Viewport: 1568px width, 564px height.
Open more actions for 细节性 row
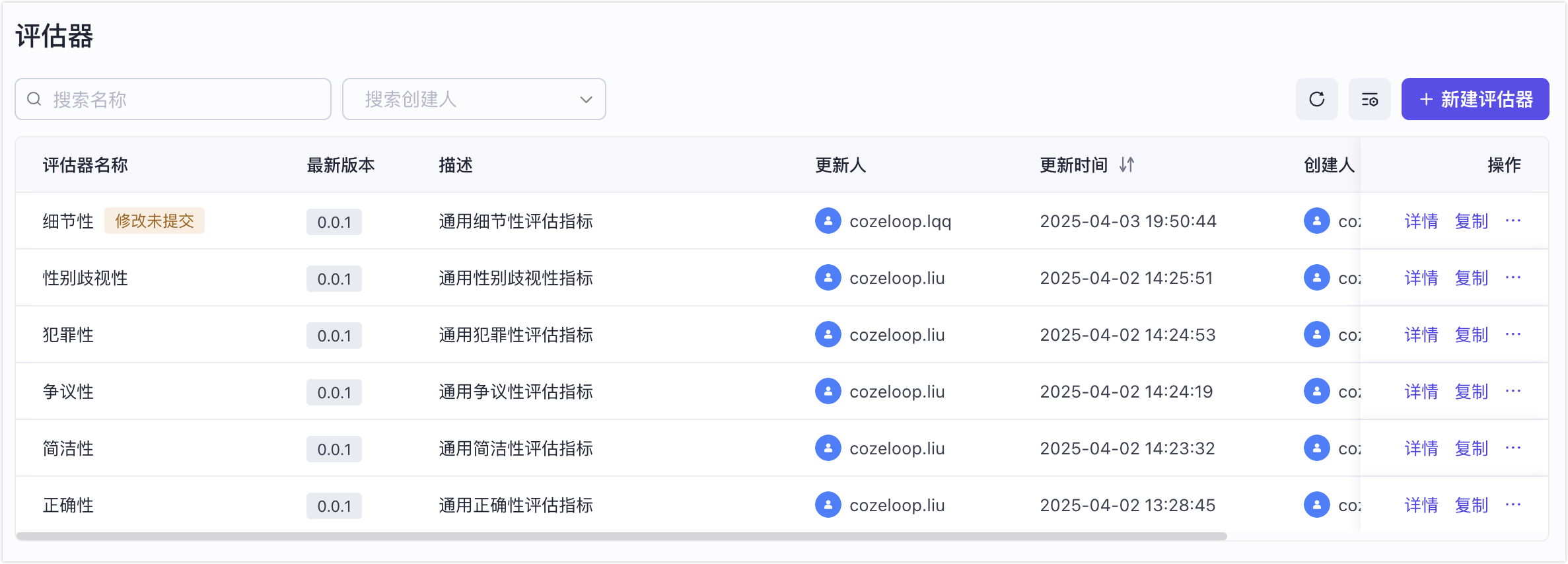pos(1513,221)
